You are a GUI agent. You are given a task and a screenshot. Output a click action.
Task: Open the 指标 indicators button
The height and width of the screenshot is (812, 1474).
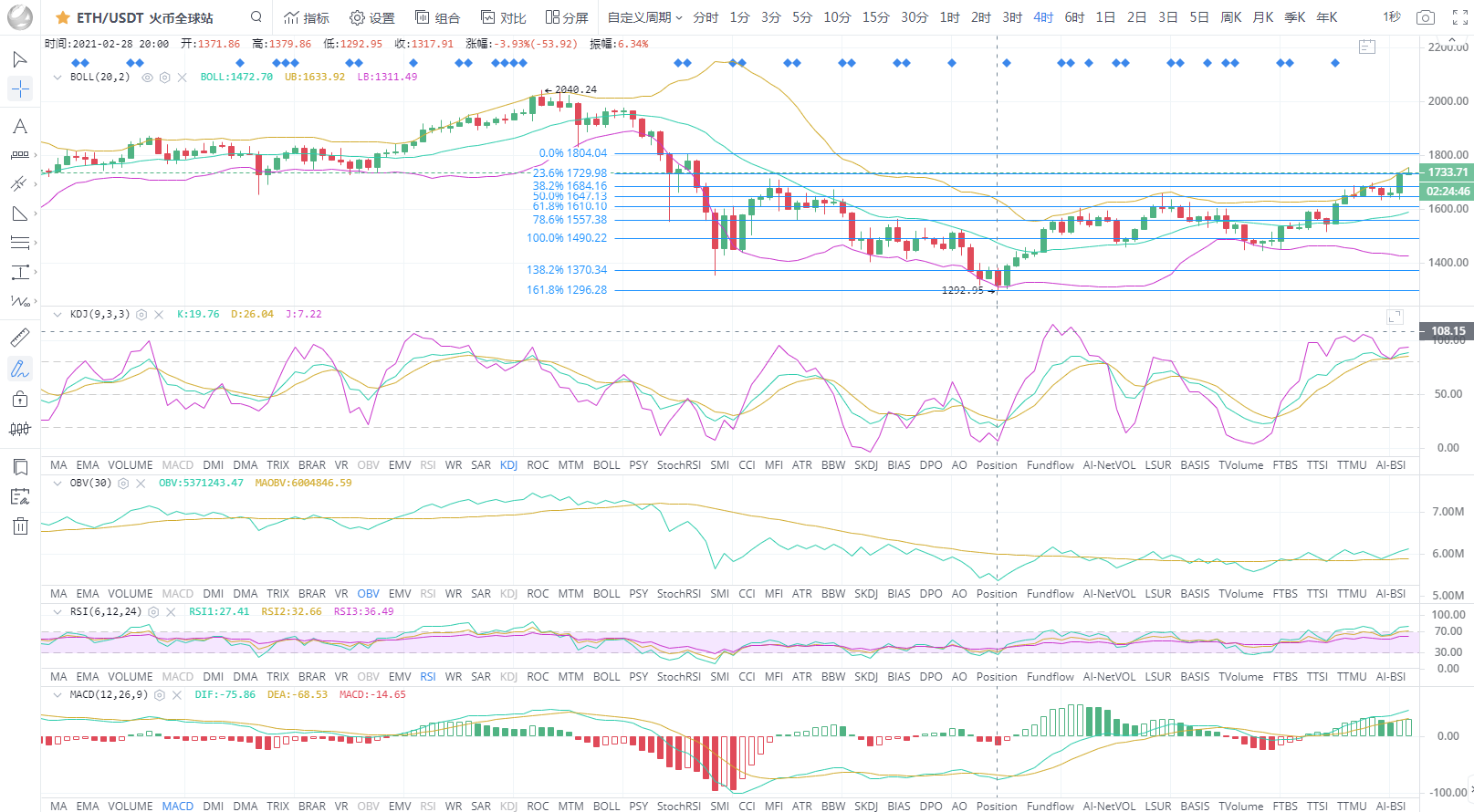[307, 17]
